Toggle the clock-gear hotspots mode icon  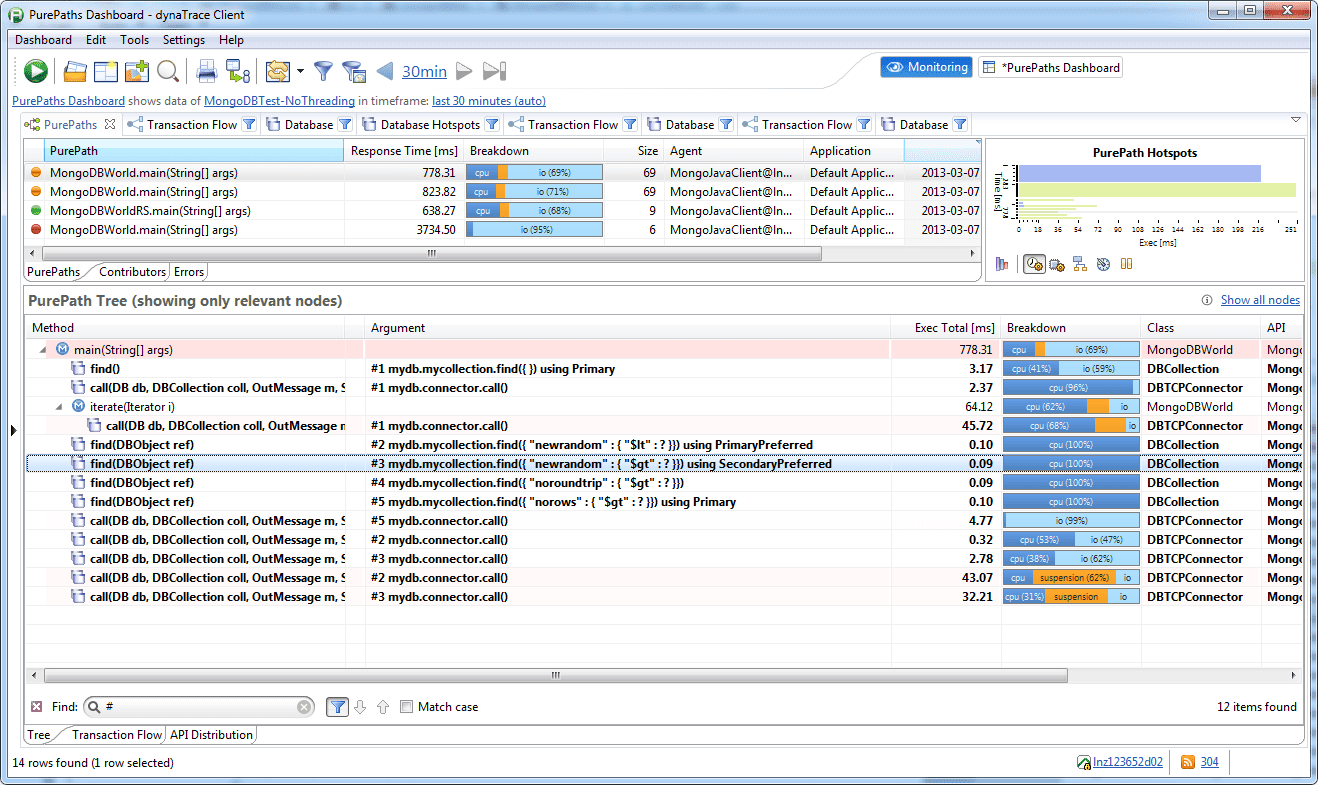(1034, 264)
